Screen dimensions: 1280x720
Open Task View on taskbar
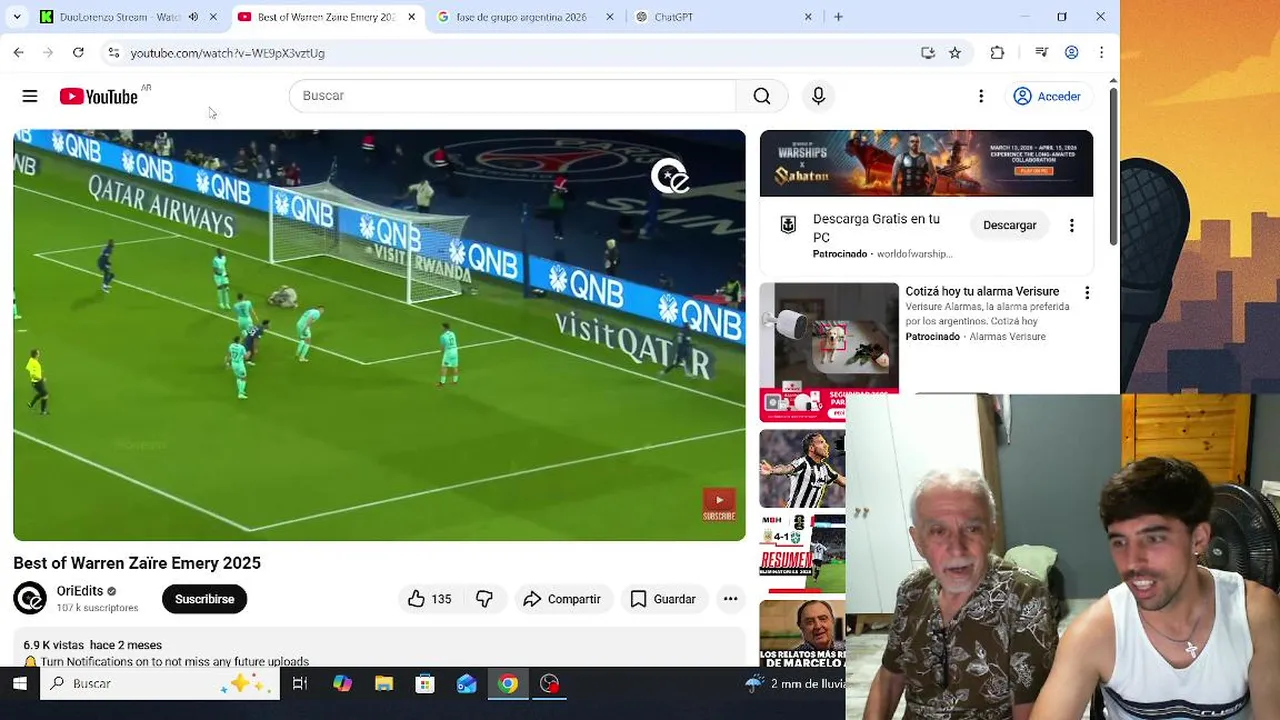(x=299, y=684)
